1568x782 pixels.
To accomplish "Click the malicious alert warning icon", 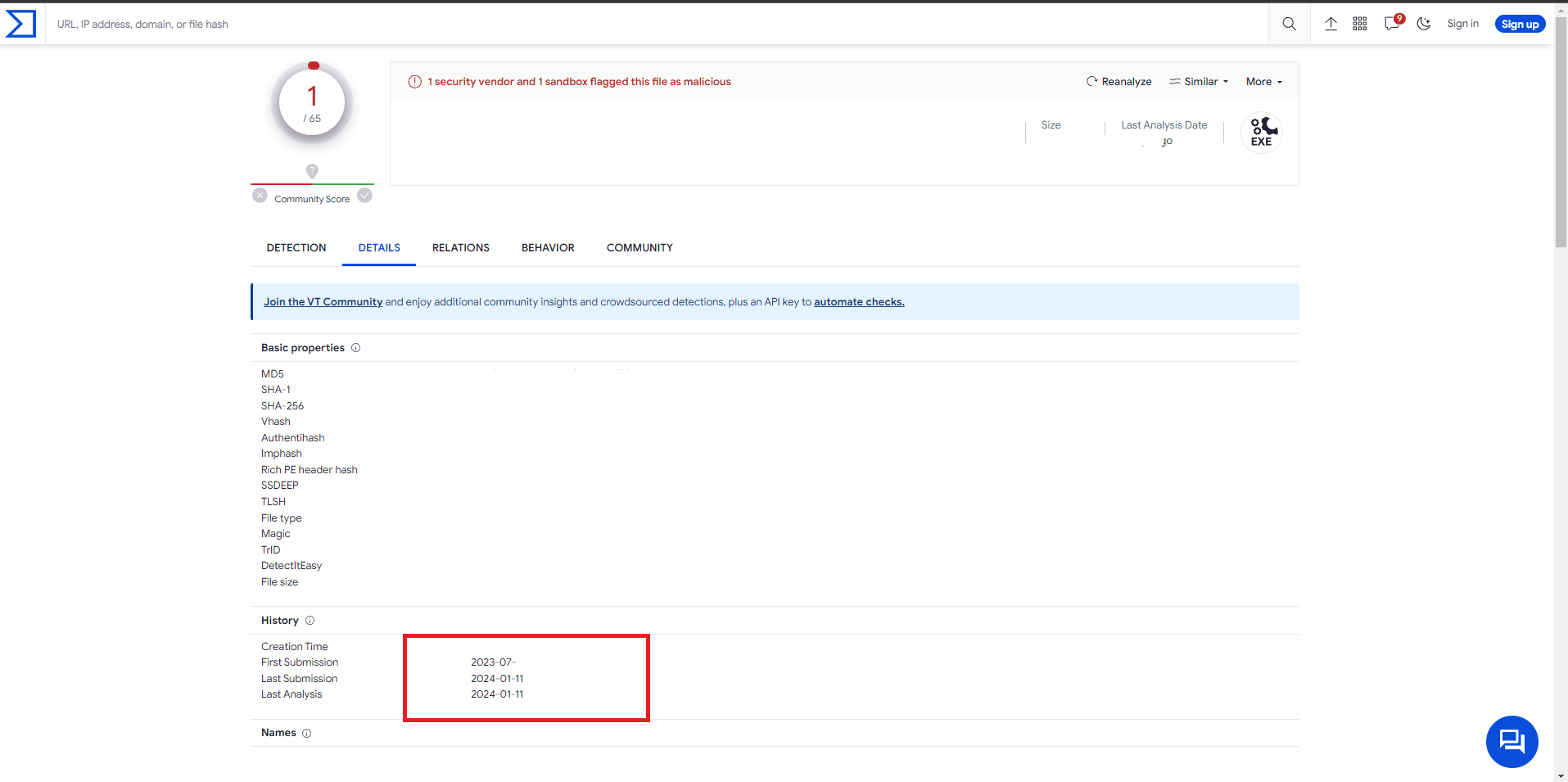I will [414, 81].
